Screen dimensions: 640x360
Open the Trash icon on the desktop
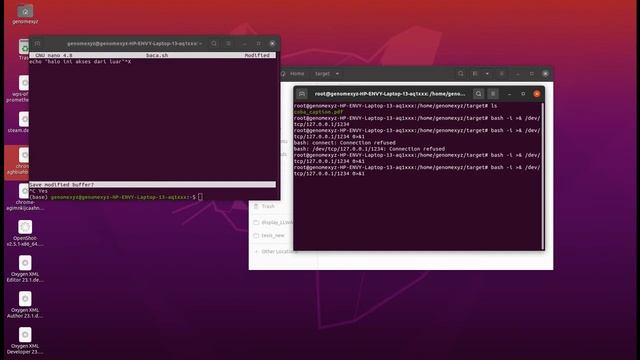(x=24, y=49)
